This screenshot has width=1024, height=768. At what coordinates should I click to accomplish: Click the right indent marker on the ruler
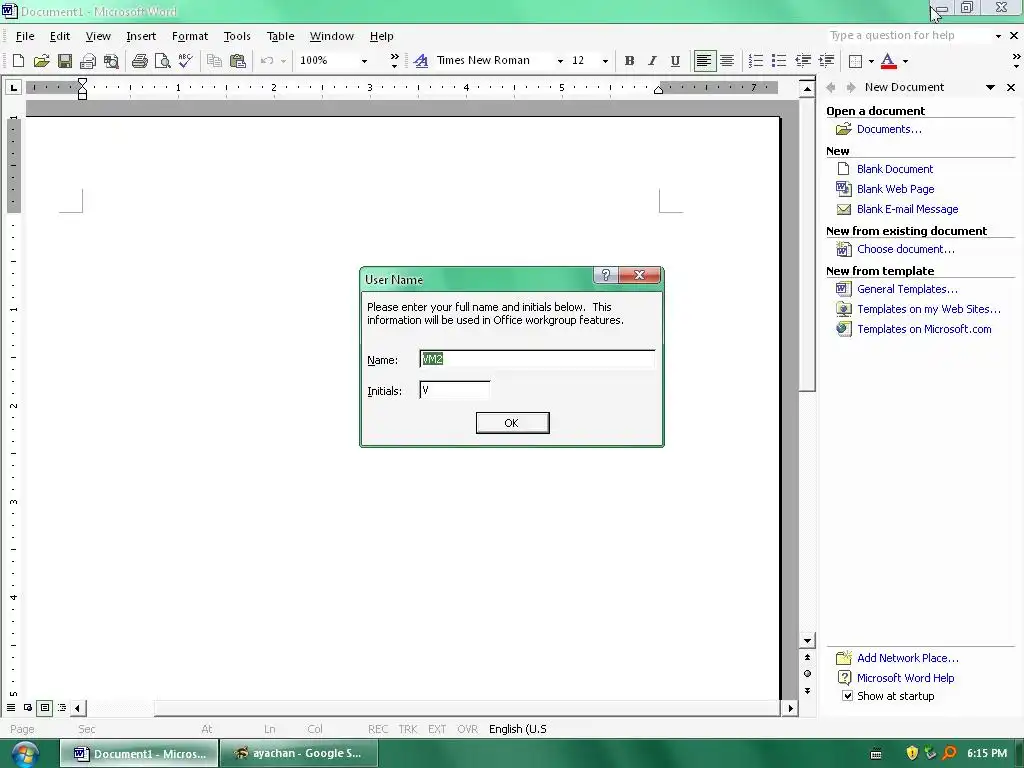[658, 89]
